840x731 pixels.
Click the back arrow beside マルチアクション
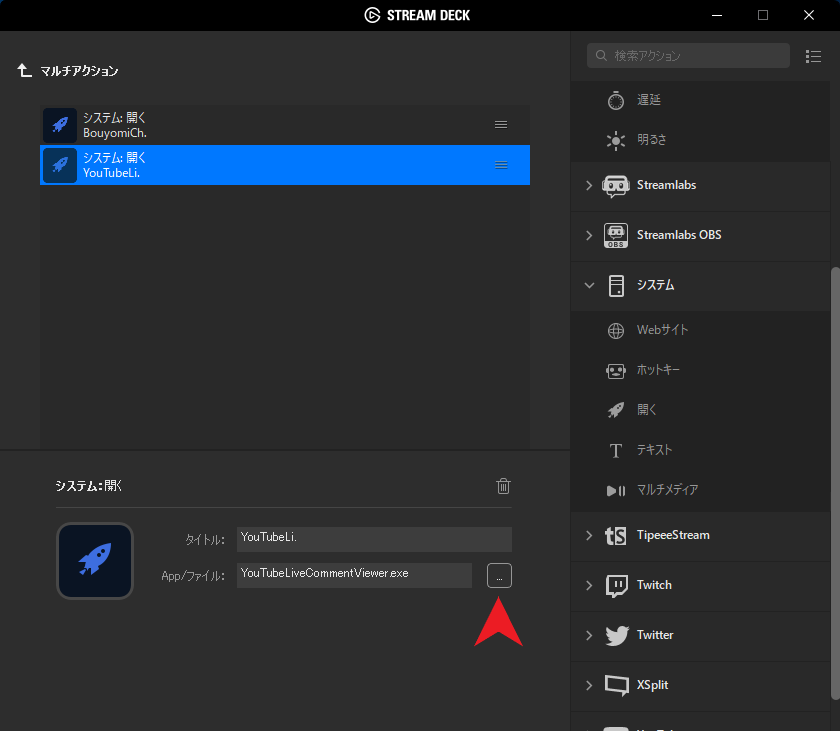(x=24, y=70)
